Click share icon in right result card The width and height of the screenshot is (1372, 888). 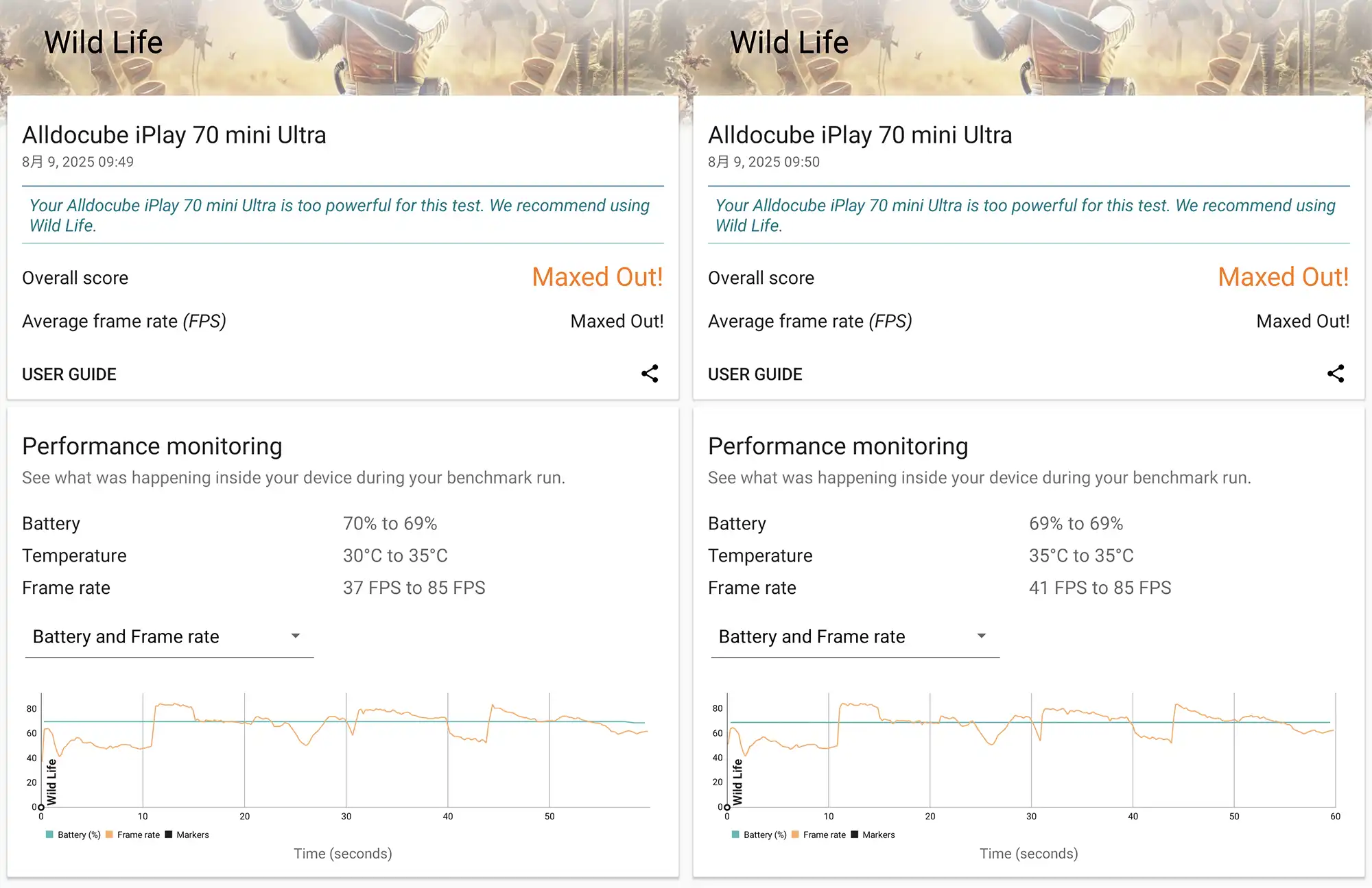tap(1336, 374)
